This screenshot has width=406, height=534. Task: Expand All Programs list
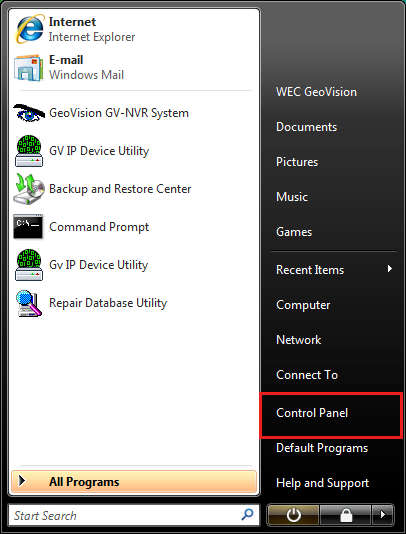click(134, 482)
